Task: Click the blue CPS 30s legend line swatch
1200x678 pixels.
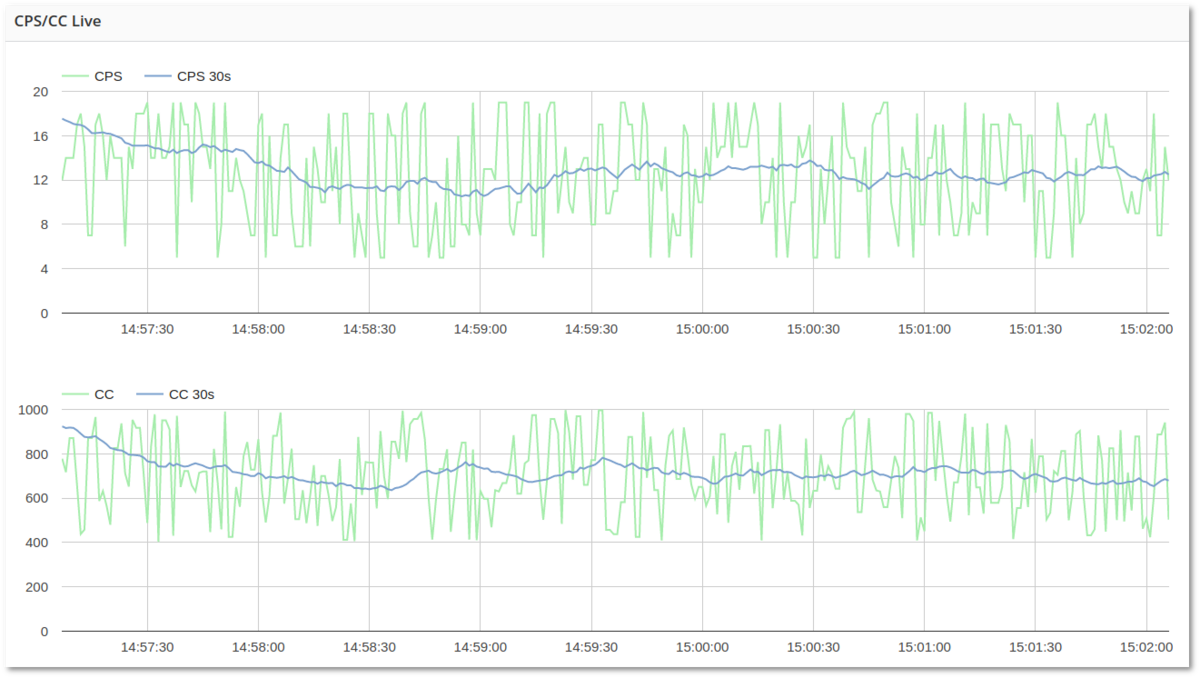Action: [x=159, y=76]
